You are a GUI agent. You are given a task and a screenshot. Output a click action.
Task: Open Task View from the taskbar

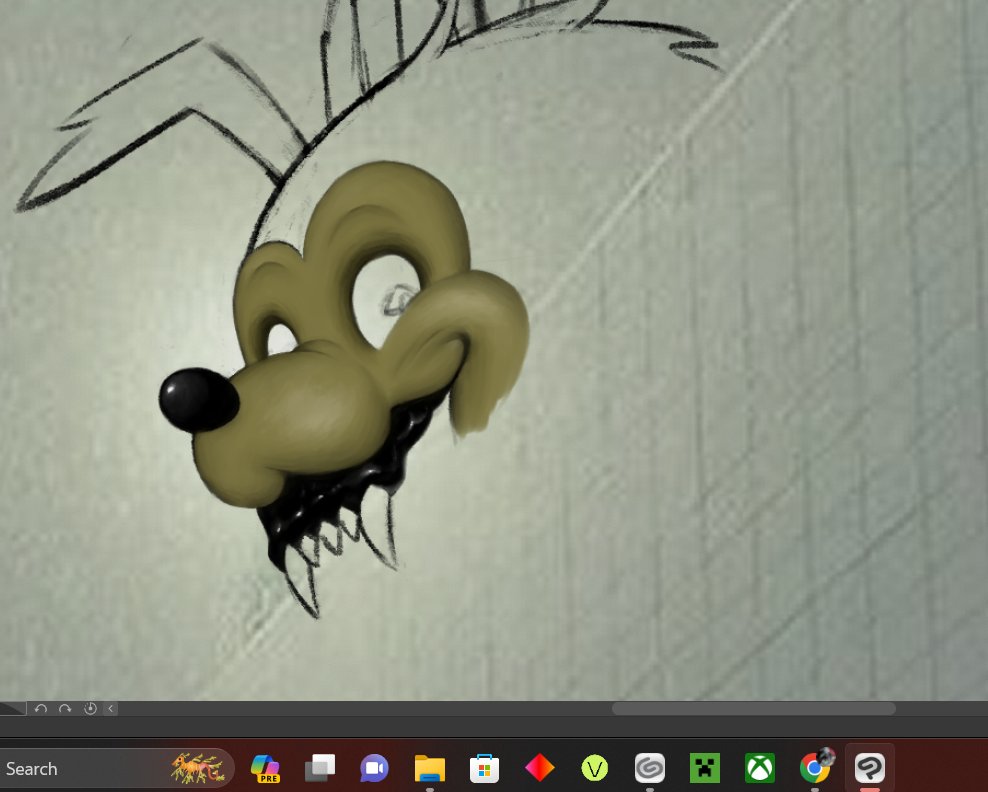320,769
